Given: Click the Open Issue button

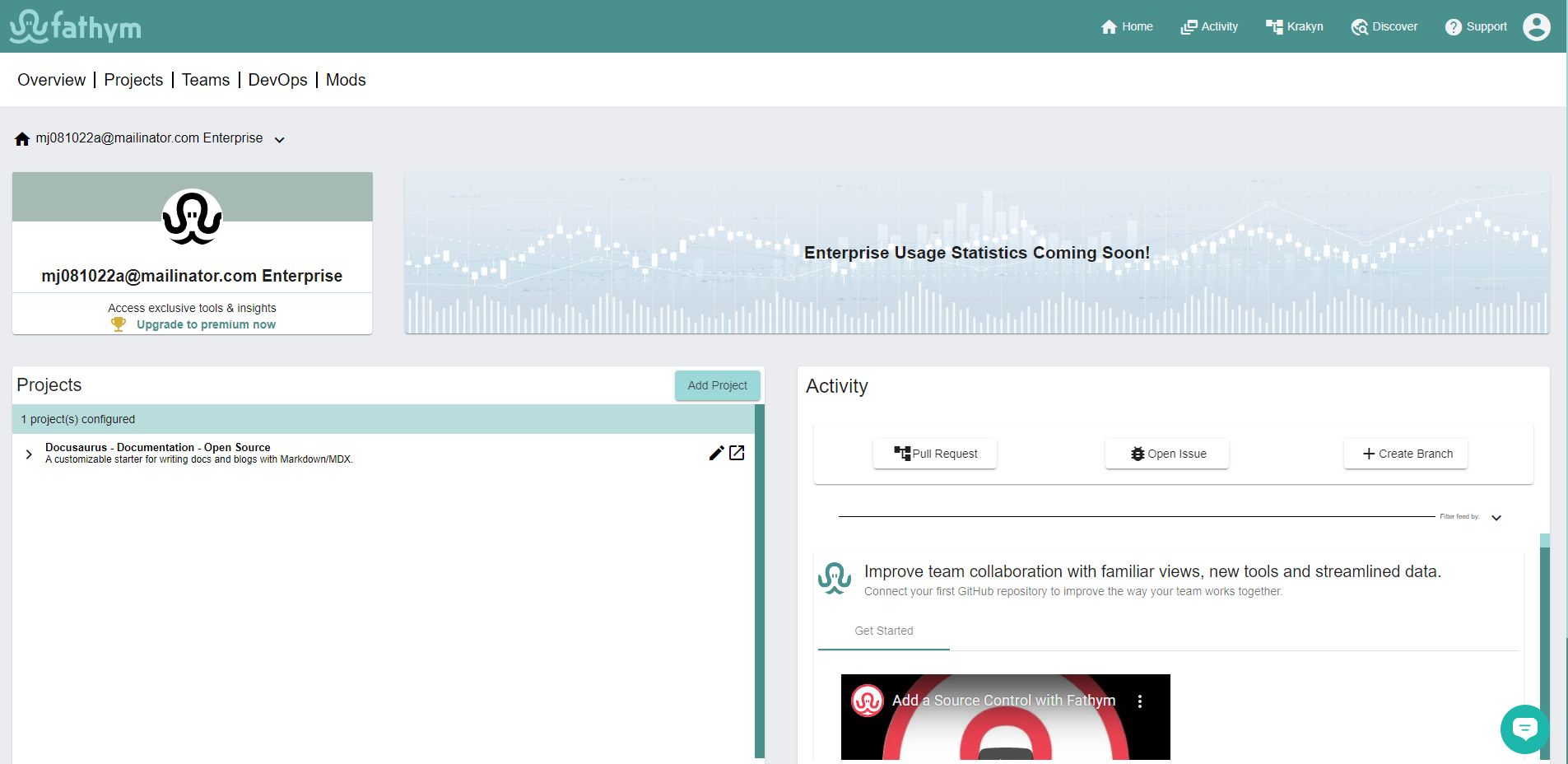Looking at the screenshot, I should point(1167,454).
